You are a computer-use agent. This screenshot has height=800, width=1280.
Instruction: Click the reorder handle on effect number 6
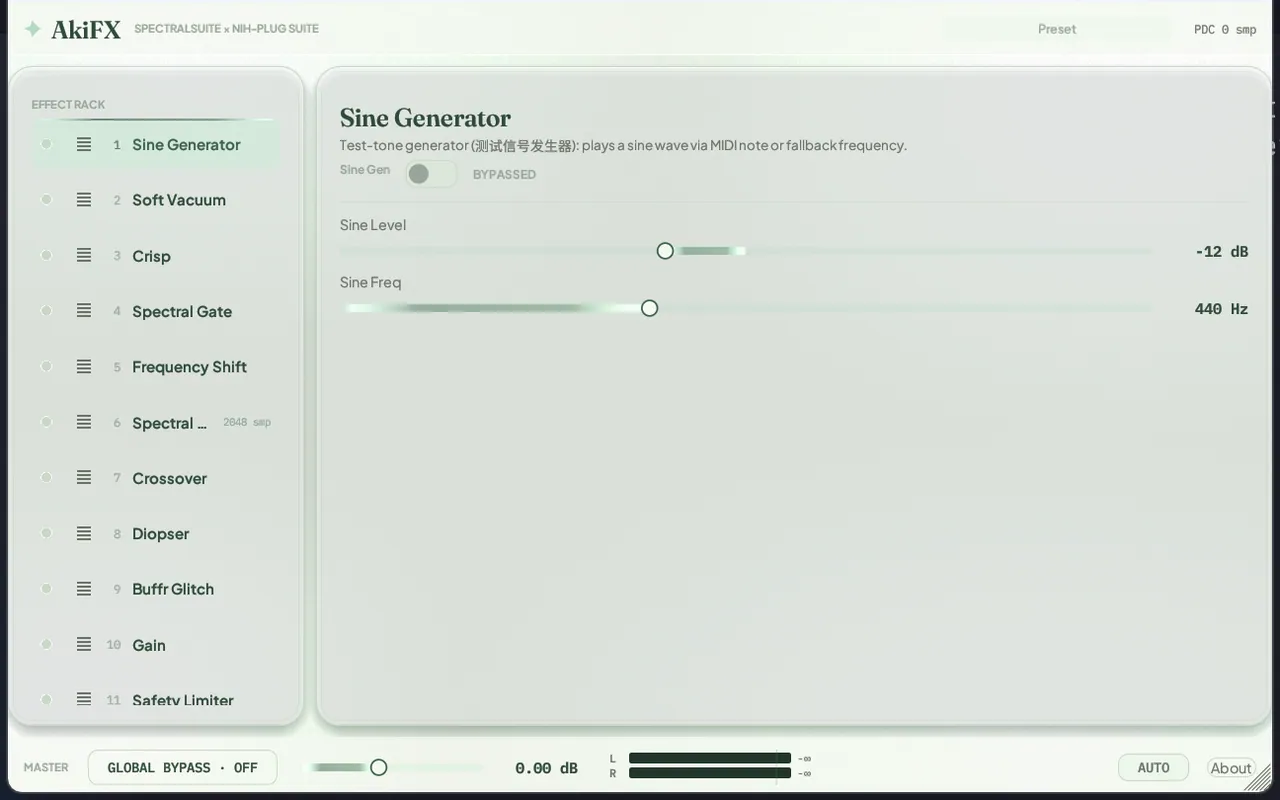[84, 423]
